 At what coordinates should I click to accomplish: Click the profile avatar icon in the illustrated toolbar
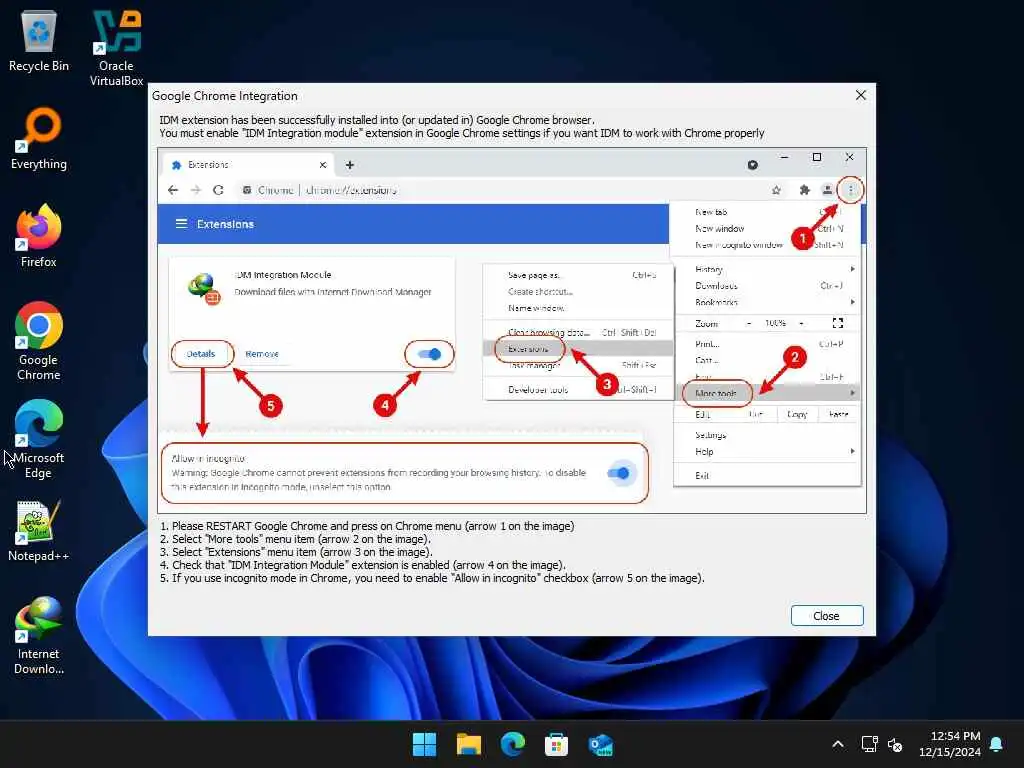[827, 190]
